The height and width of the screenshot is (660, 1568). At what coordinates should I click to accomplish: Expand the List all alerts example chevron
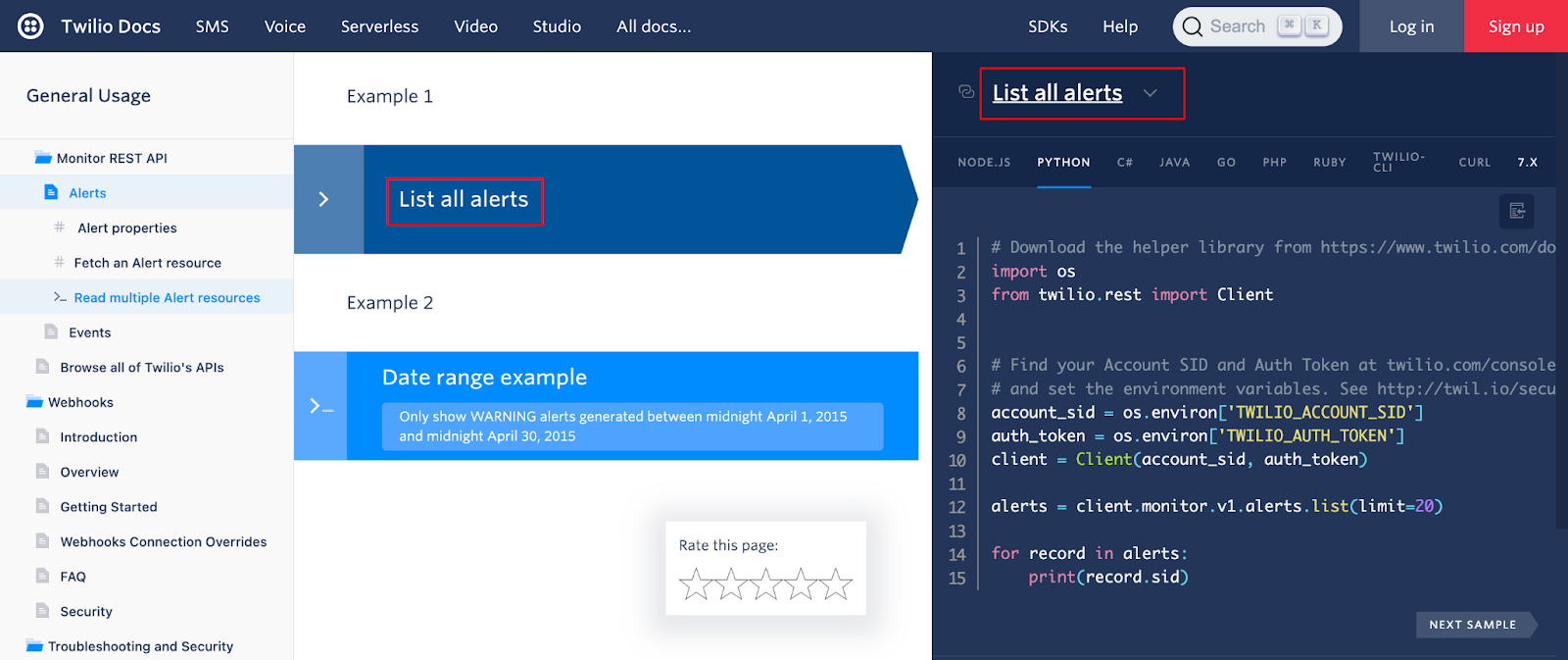click(x=324, y=200)
